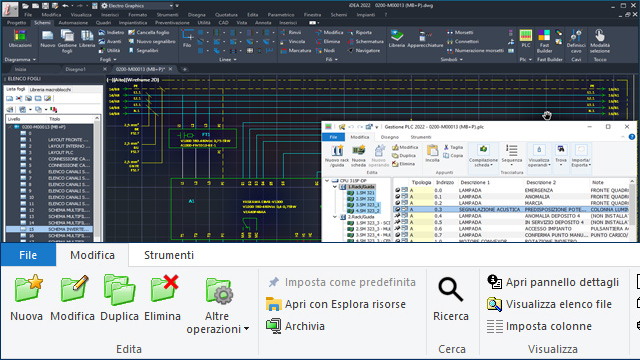Click the Filo wire tool
Viewport: 640px width, 360px height.
coord(187,39)
